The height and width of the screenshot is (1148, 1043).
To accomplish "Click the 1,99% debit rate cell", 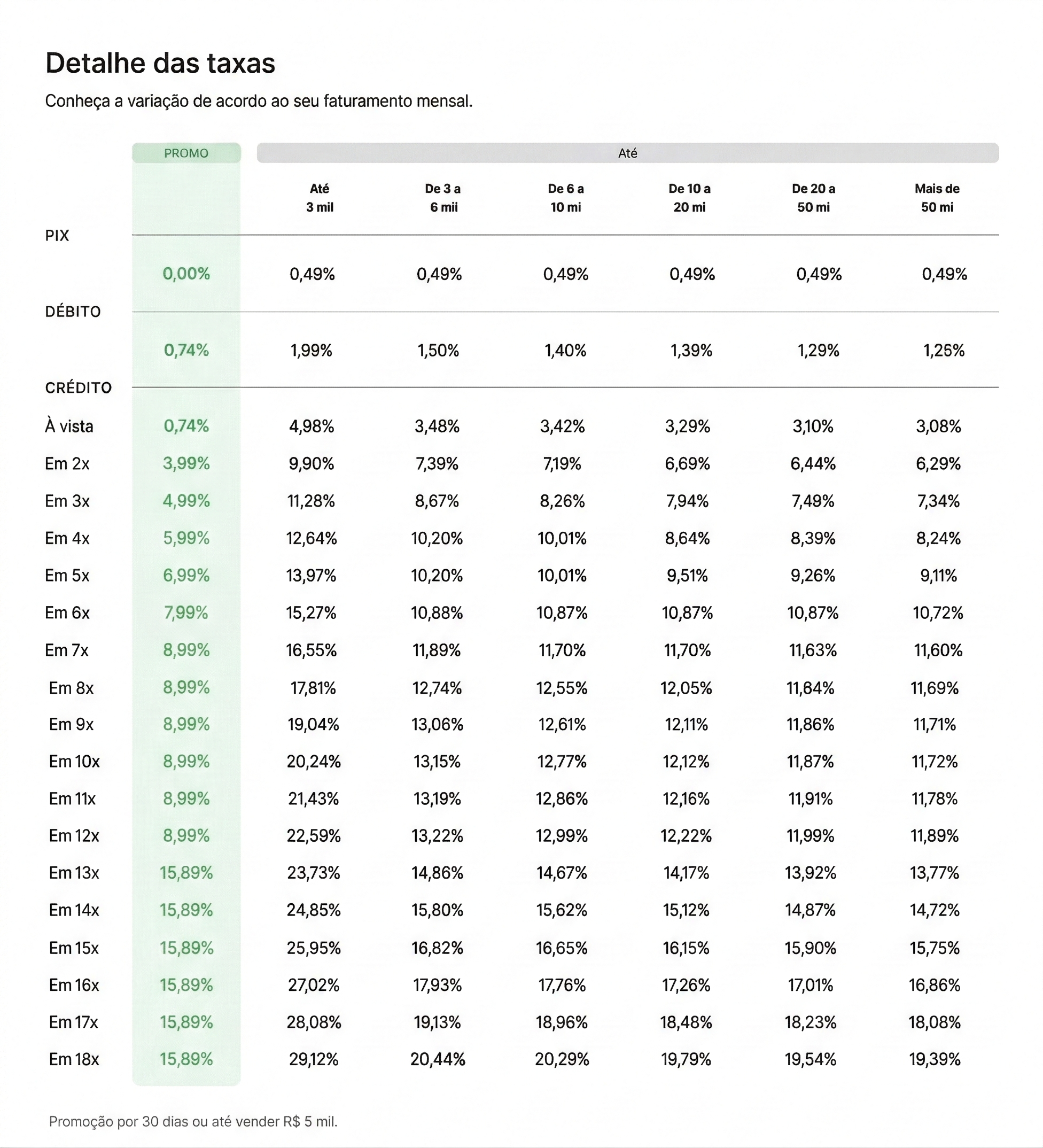I will [x=312, y=350].
